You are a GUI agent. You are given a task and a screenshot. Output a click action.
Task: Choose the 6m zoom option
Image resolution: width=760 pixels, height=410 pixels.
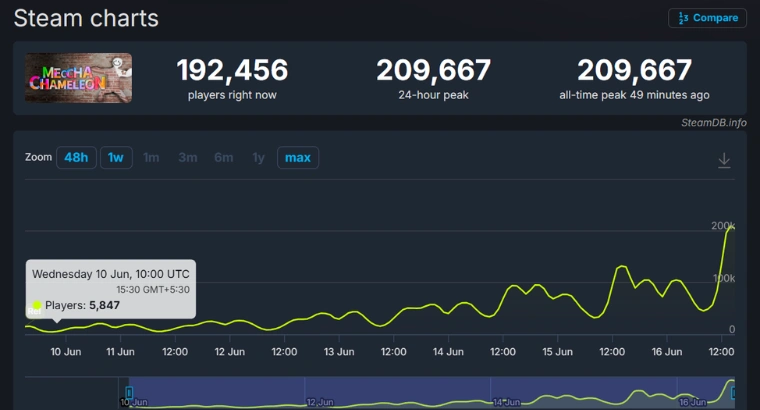coord(223,158)
